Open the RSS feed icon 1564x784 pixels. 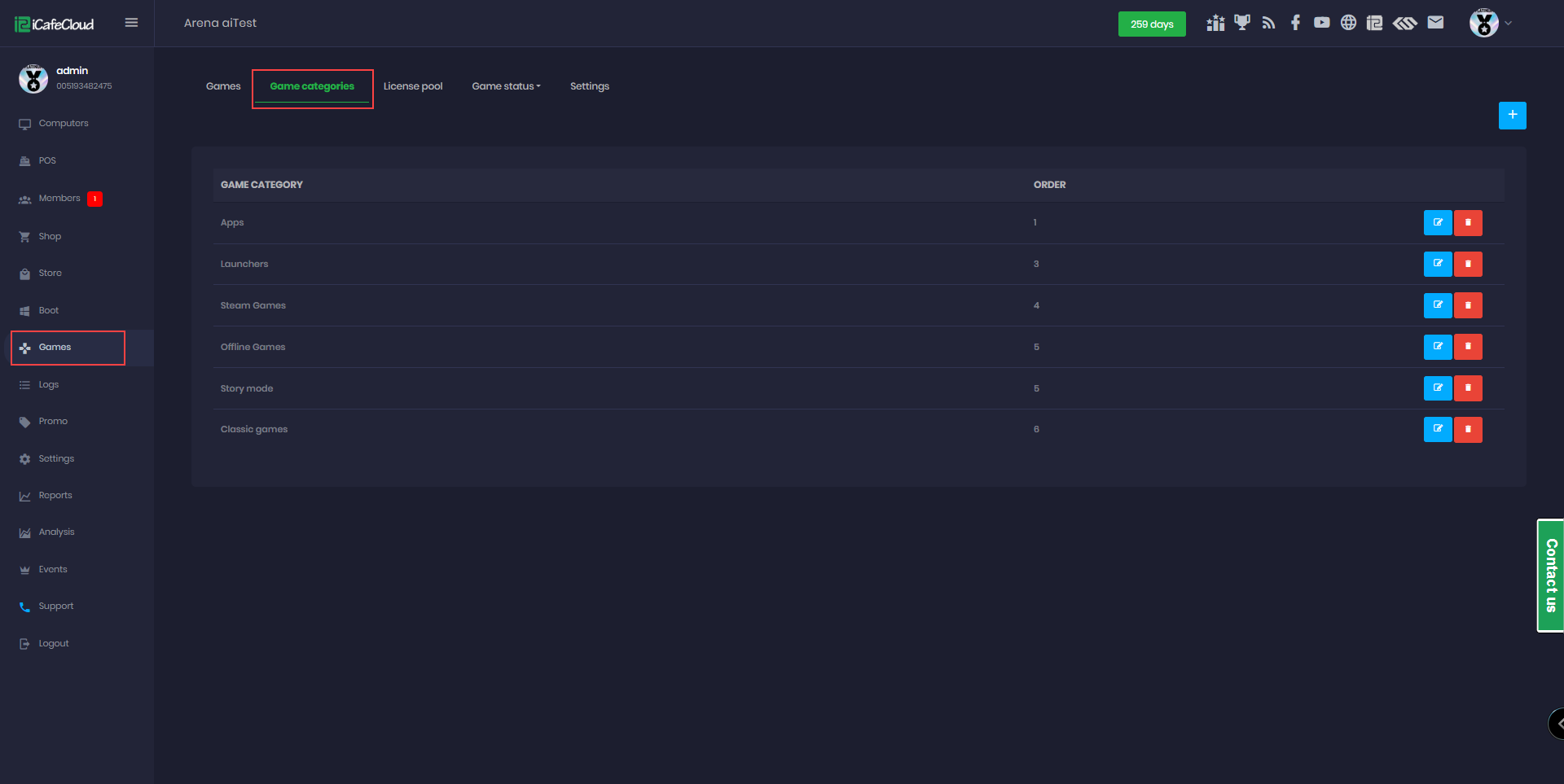1268,23
